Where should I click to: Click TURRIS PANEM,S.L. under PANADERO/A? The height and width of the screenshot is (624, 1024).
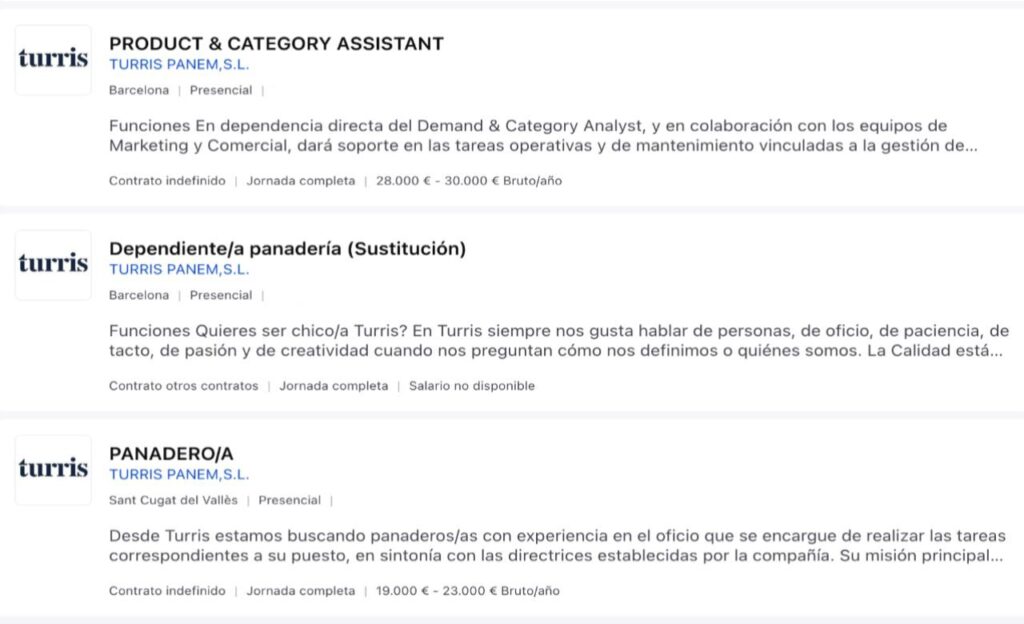coord(176,475)
